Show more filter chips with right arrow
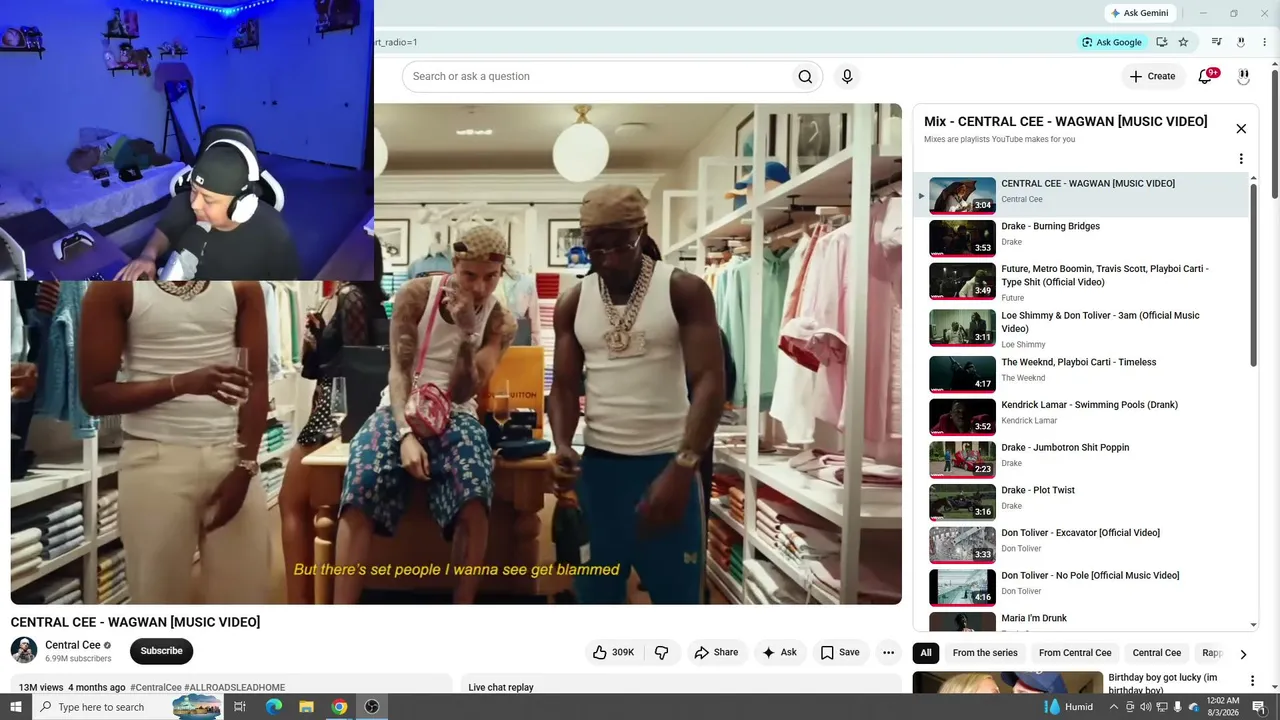 (1243, 654)
